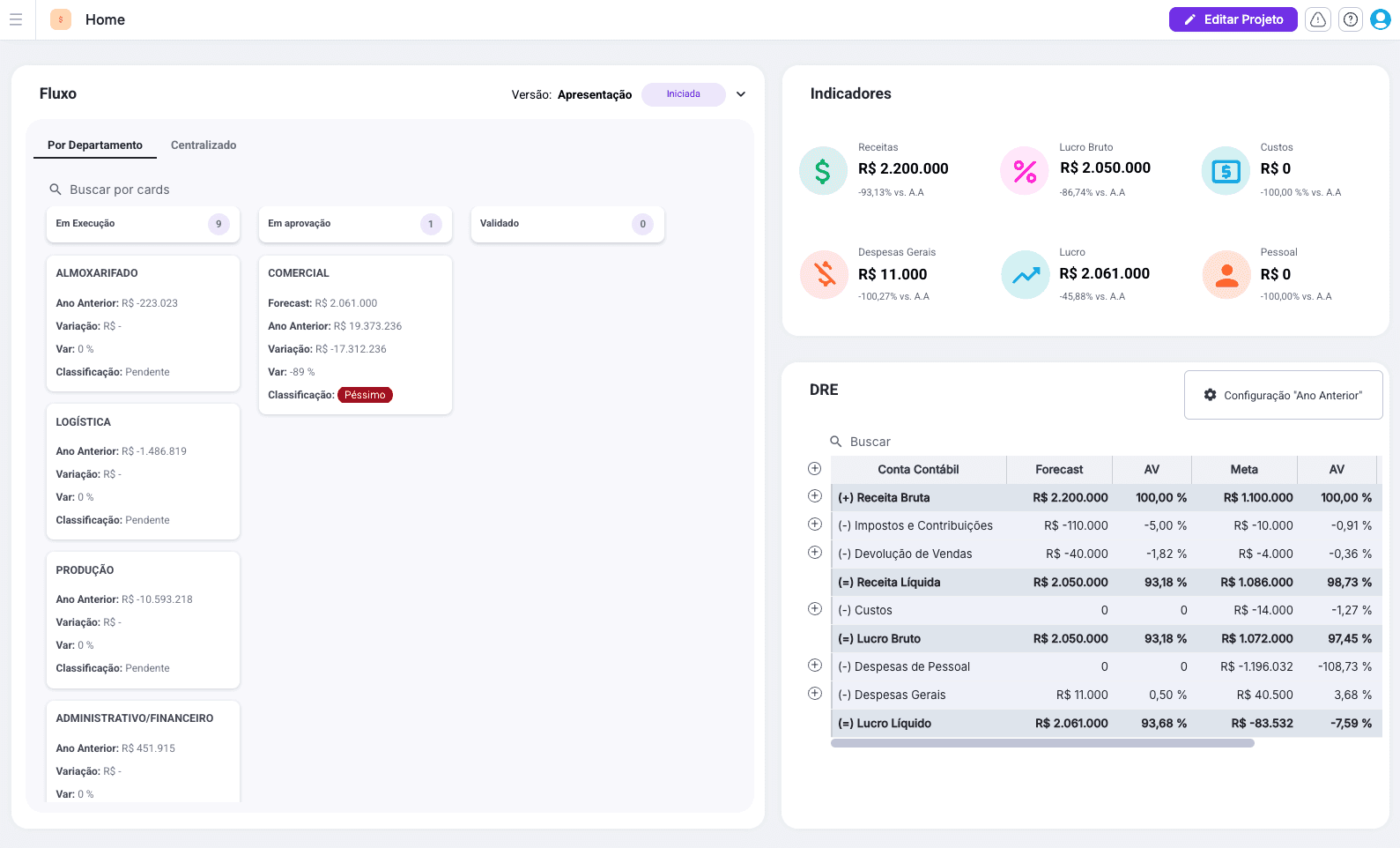Open the ADMINISTRATIVO/FINANCEIRO card
The width and height of the screenshot is (1400, 848).
click(143, 751)
